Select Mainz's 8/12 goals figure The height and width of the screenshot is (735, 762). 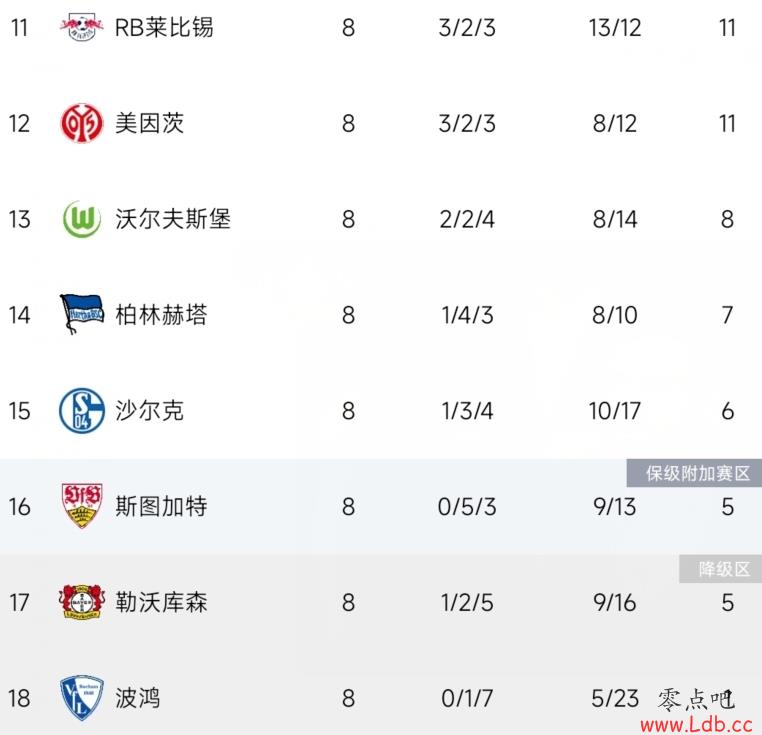(x=615, y=123)
